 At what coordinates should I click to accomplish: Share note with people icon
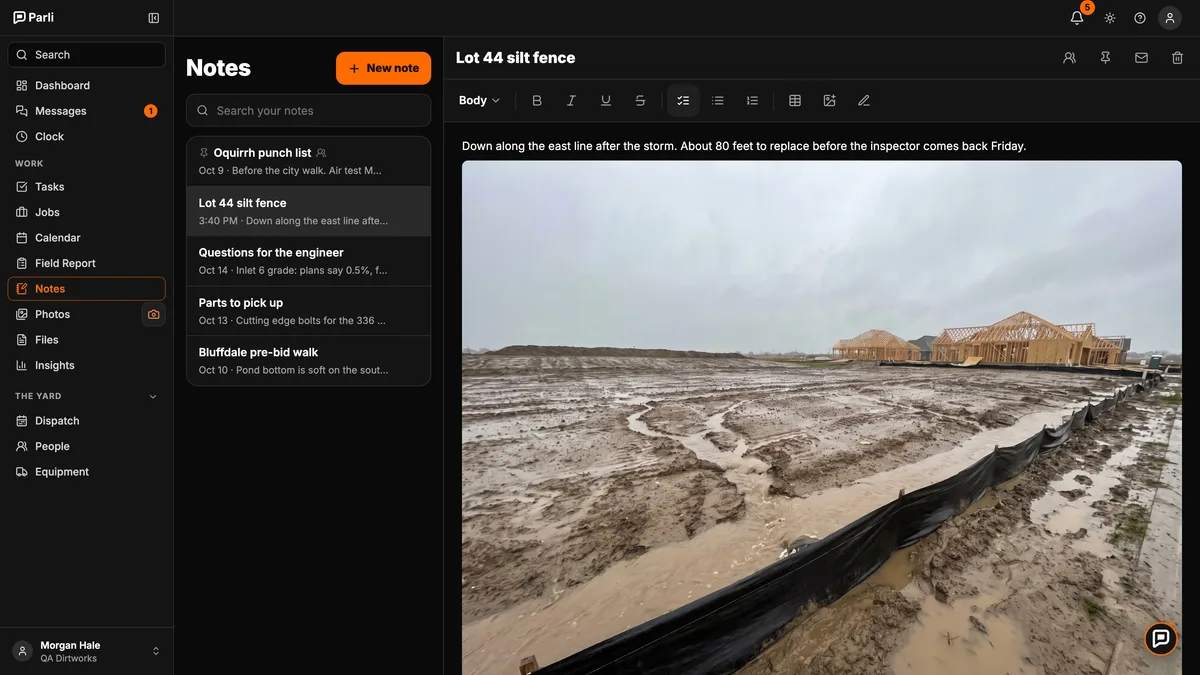click(x=1069, y=58)
